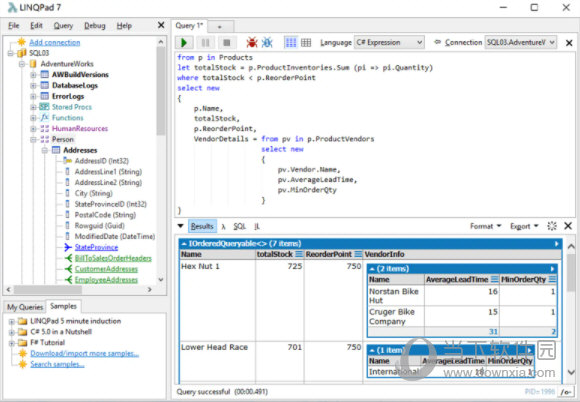Click the Search samples link

click(57, 364)
